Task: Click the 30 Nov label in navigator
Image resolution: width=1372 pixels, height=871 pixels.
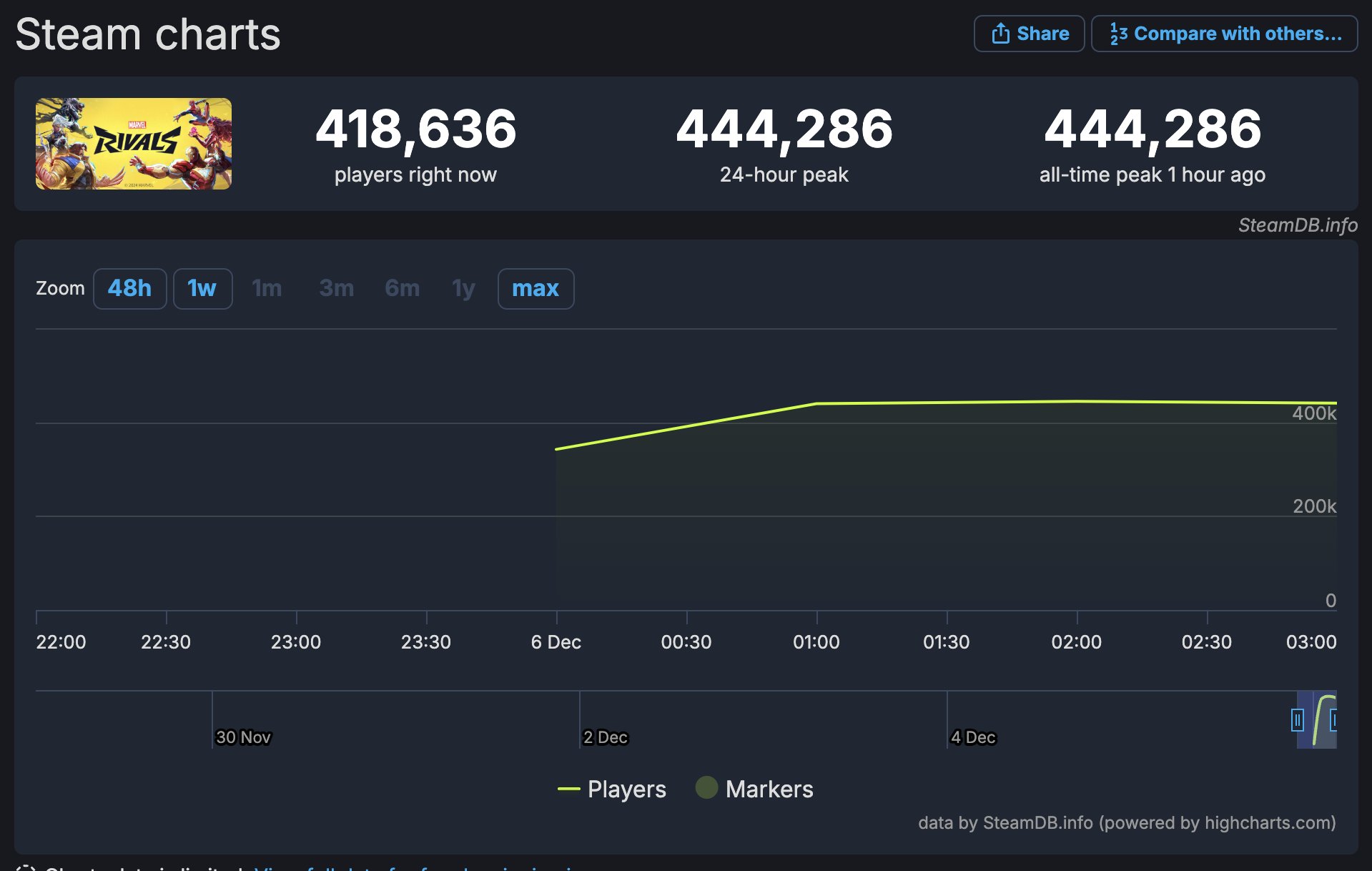Action: click(243, 737)
